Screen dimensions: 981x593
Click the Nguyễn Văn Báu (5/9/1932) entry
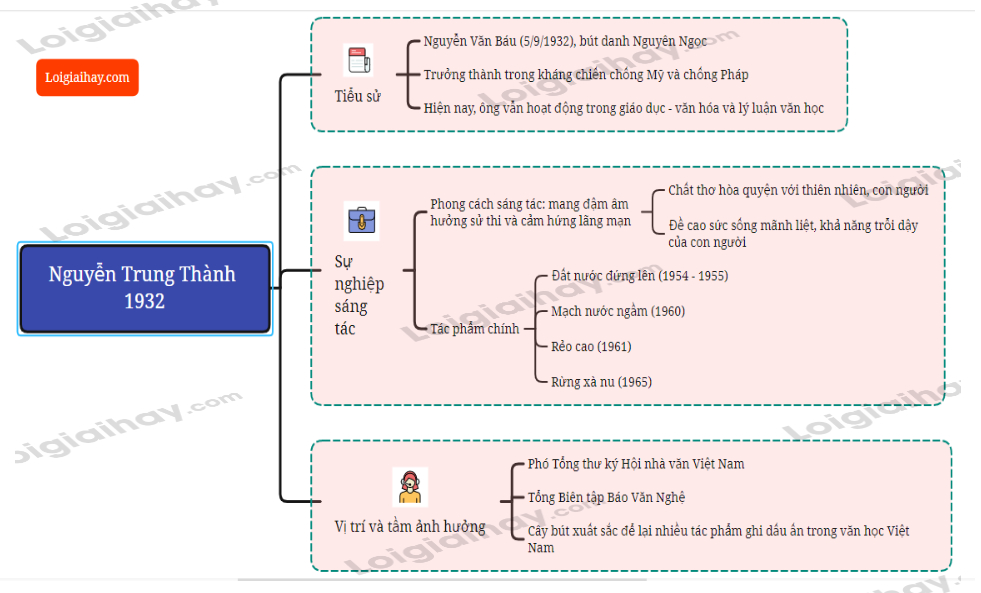[565, 41]
